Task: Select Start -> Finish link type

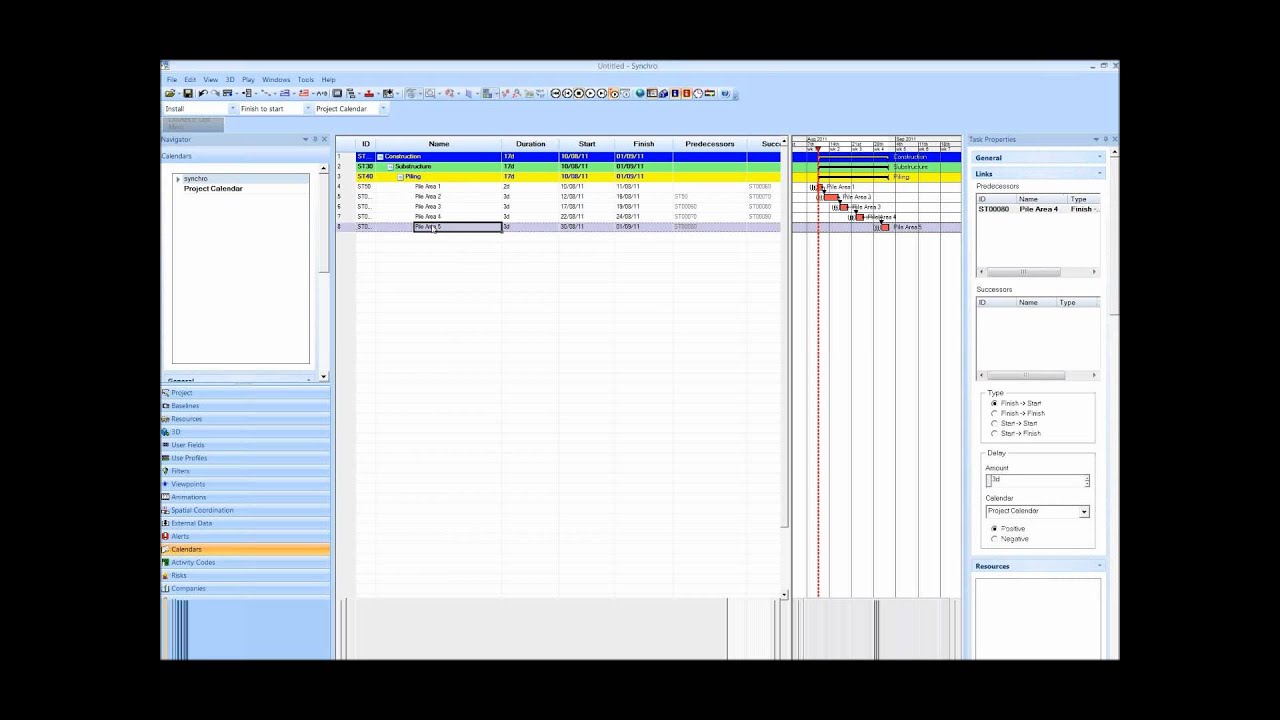Action: point(994,433)
